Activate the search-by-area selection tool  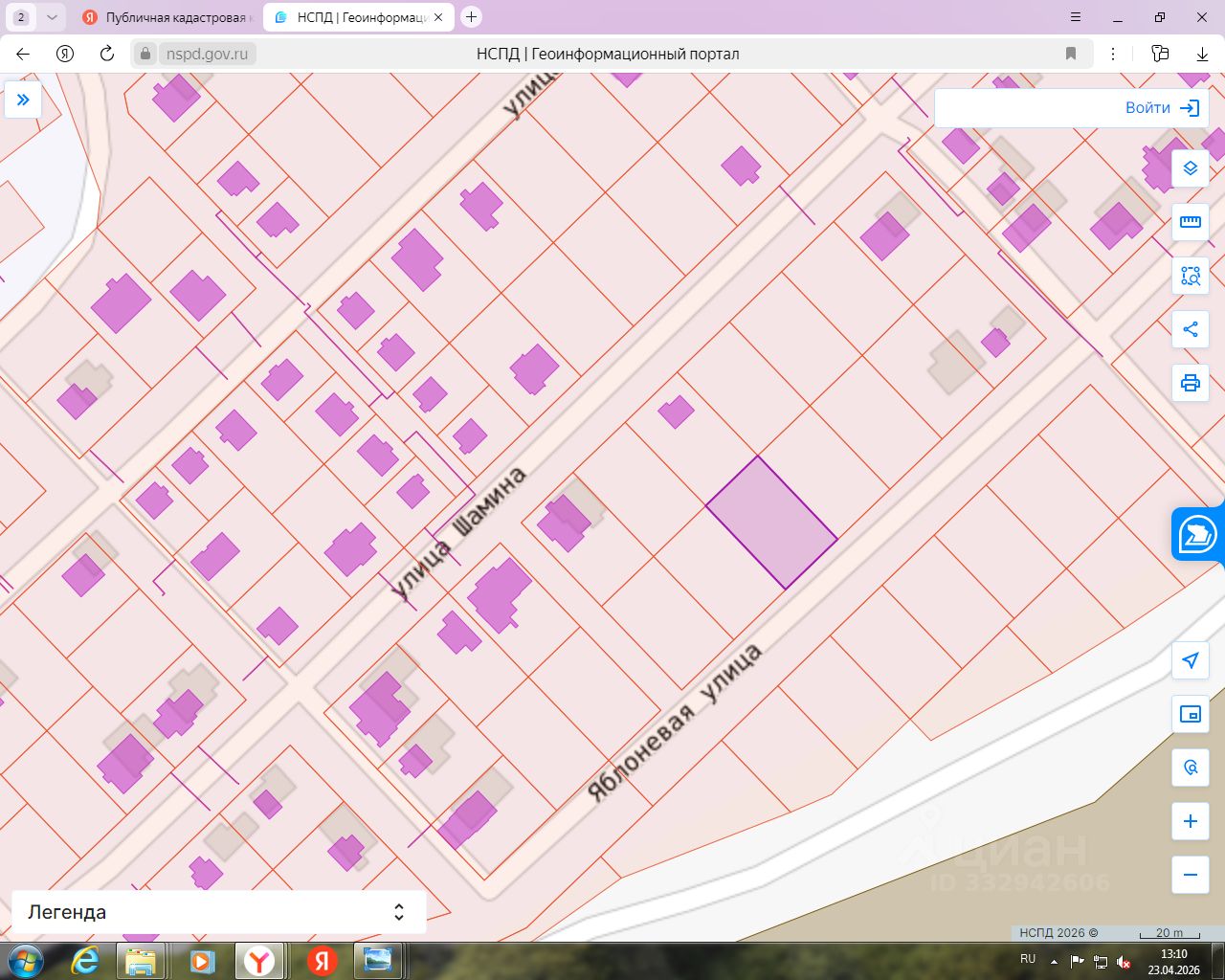[x=1191, y=276]
